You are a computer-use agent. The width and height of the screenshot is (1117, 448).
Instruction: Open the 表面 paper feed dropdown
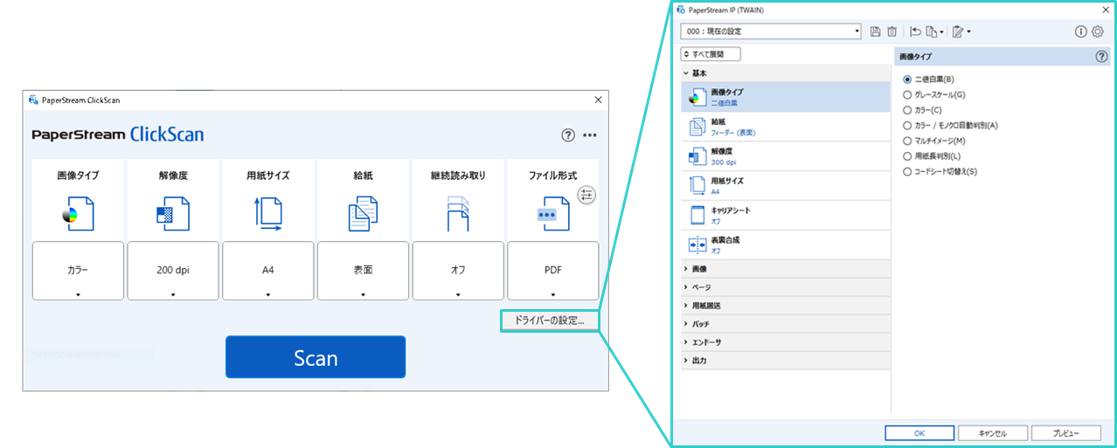pos(363,271)
